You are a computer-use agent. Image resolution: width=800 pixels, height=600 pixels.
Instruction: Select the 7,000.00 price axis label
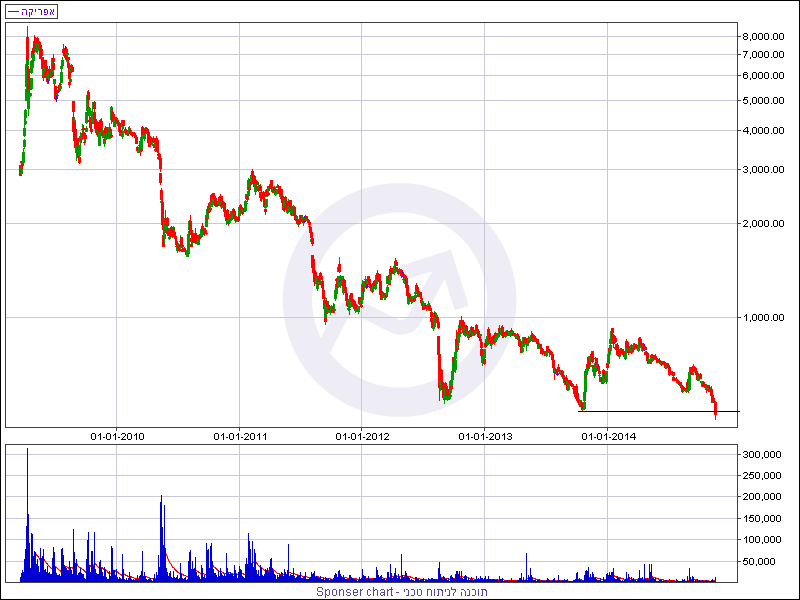coord(763,55)
